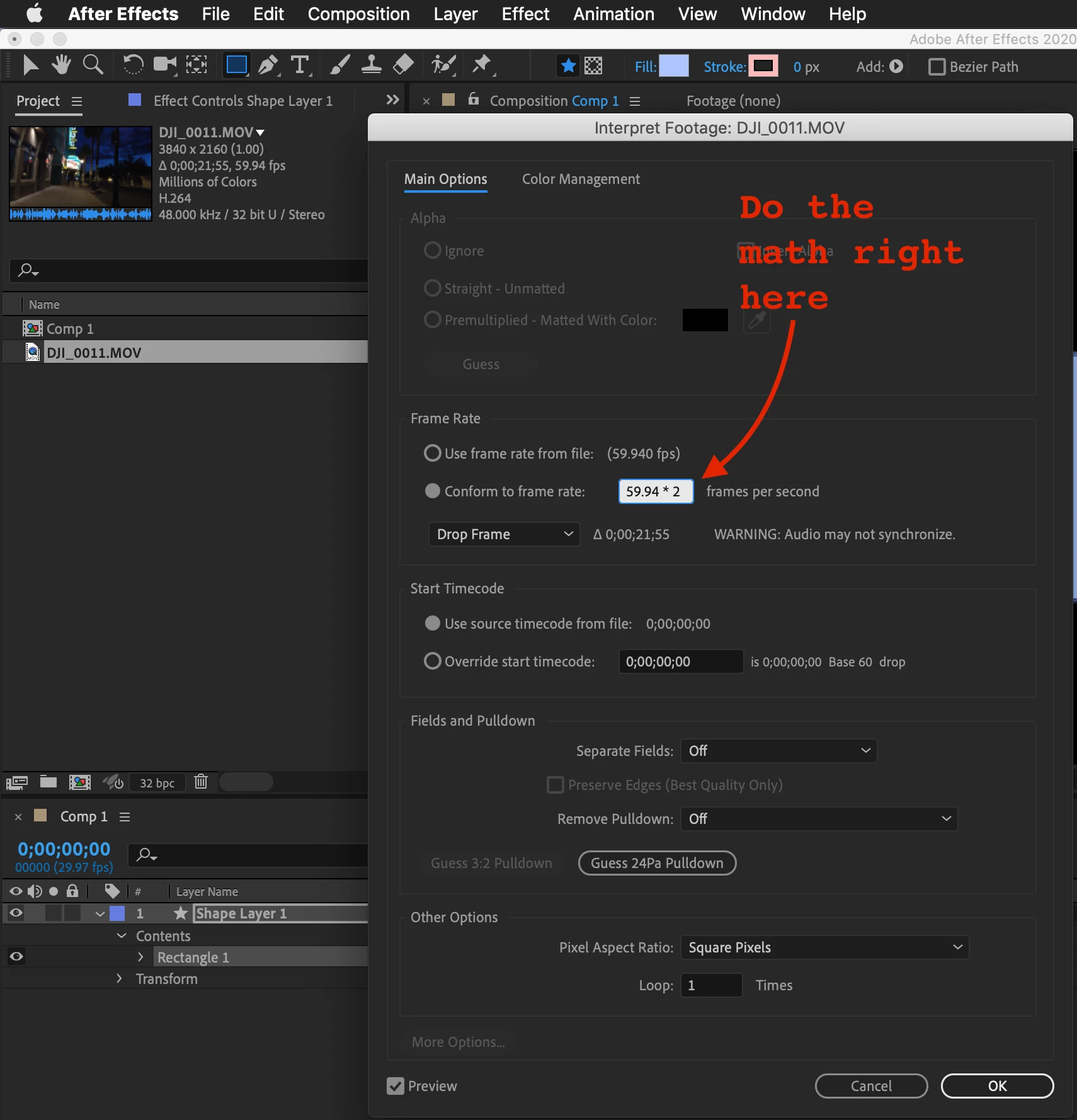Open the Drop Frame timecode dropdown
This screenshot has width=1077, height=1120.
504,534
